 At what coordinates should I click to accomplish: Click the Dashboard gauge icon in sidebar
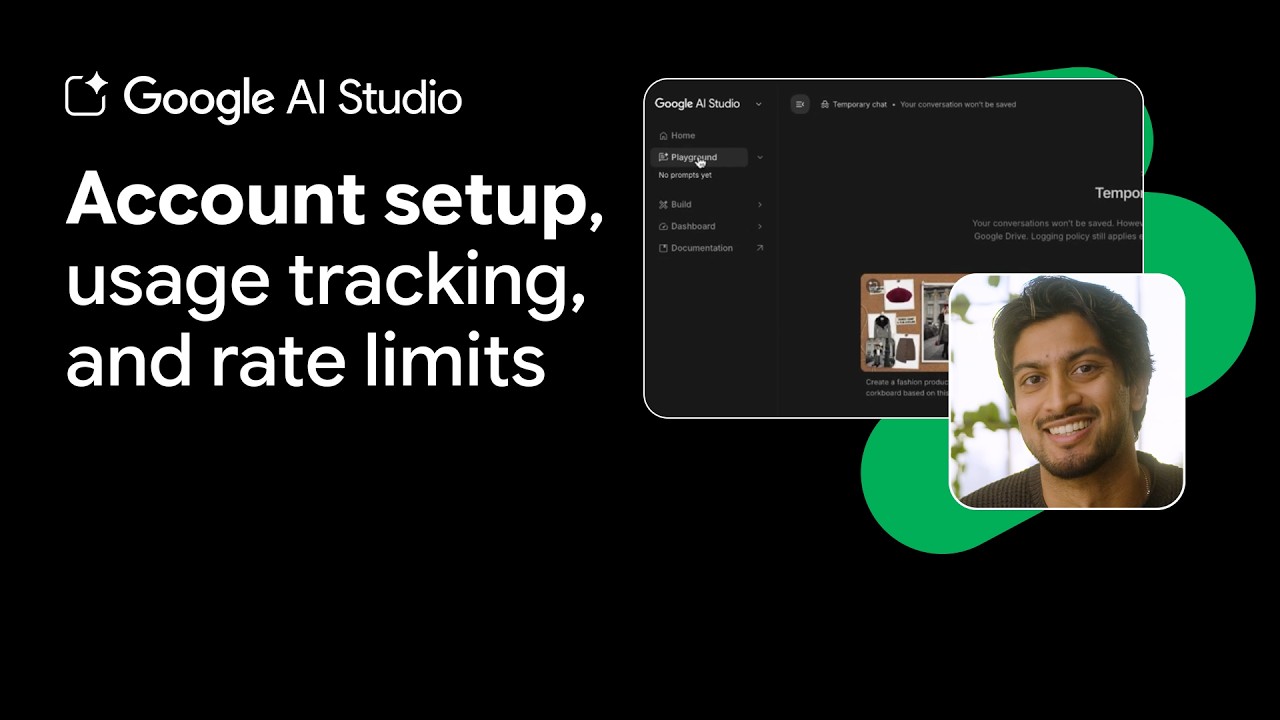point(663,226)
